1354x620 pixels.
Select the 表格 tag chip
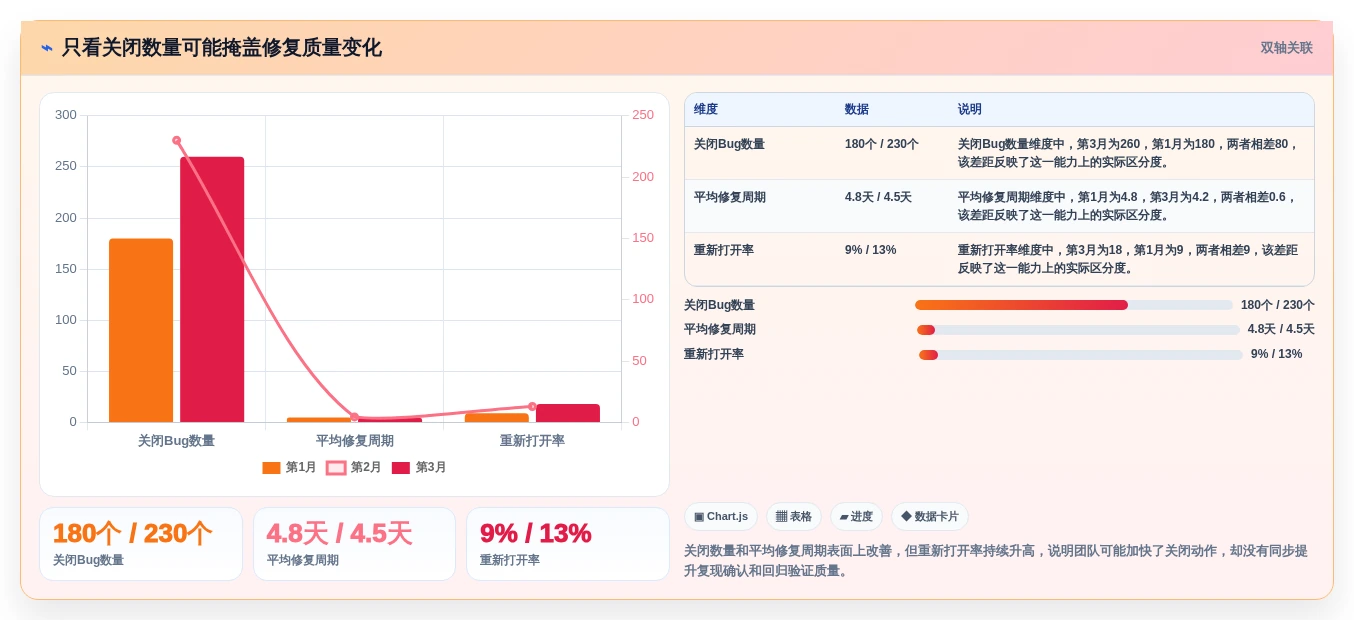[x=794, y=516]
